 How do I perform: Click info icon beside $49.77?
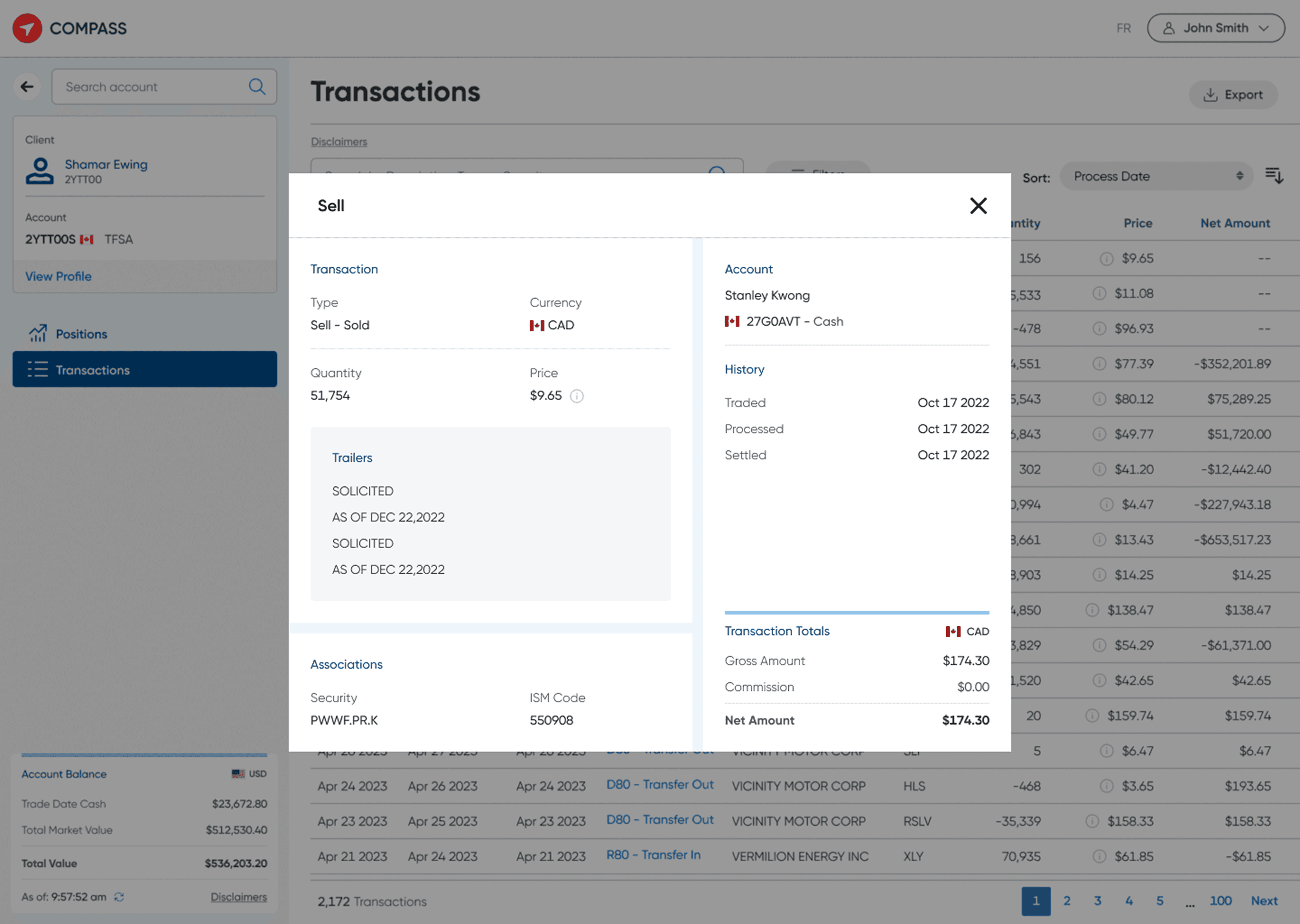point(1099,434)
